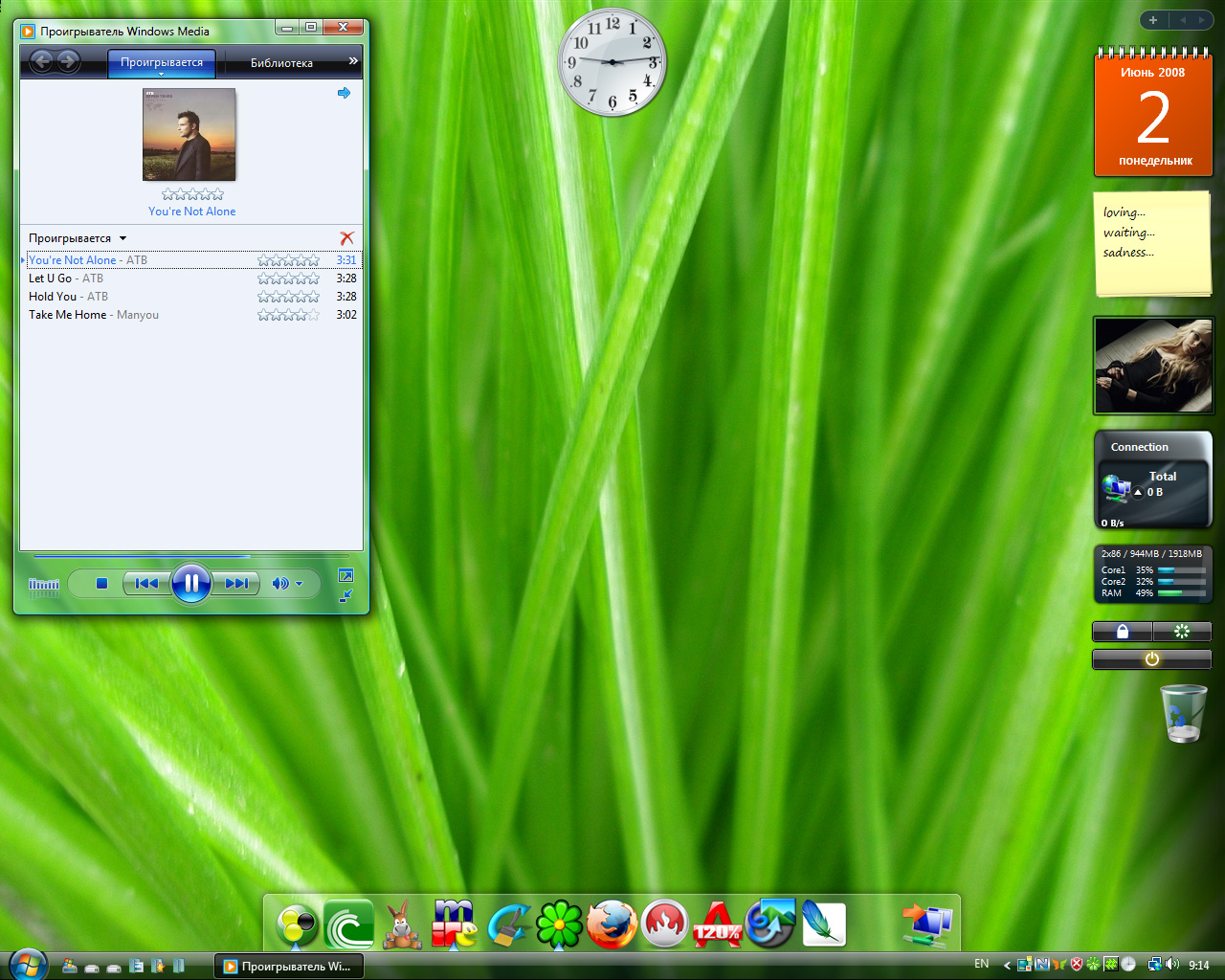This screenshot has height=980, width=1225.
Task: Skip to the next track
Action: 236,583
